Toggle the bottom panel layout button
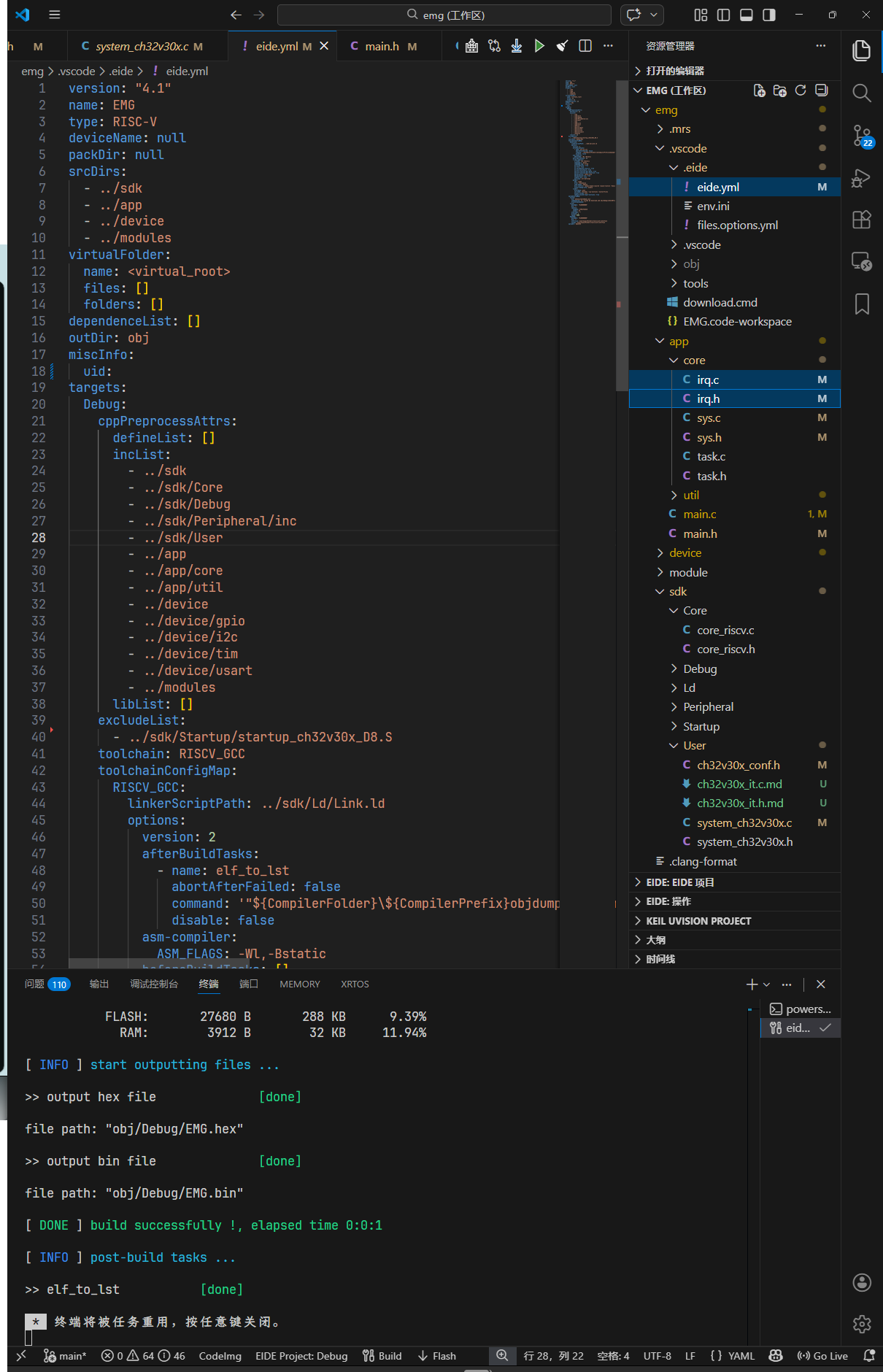 (747, 15)
